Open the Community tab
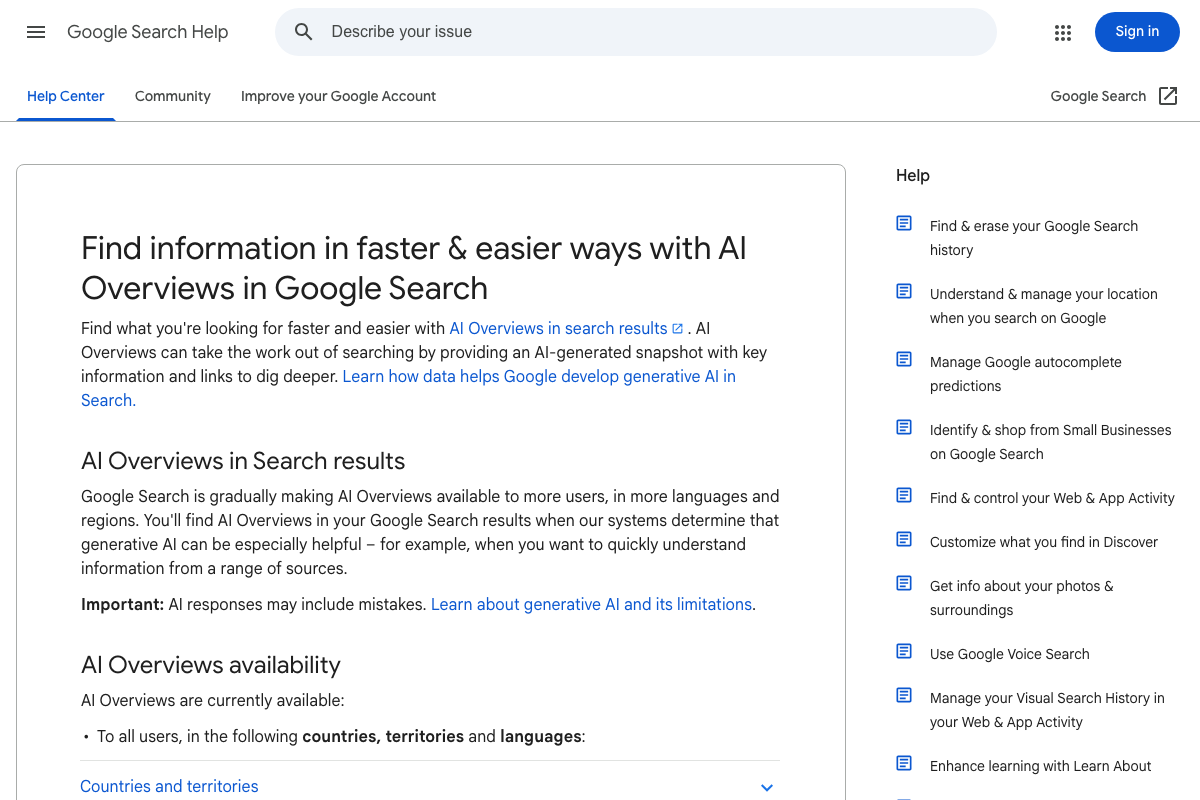The width and height of the screenshot is (1200, 800). coord(173,96)
